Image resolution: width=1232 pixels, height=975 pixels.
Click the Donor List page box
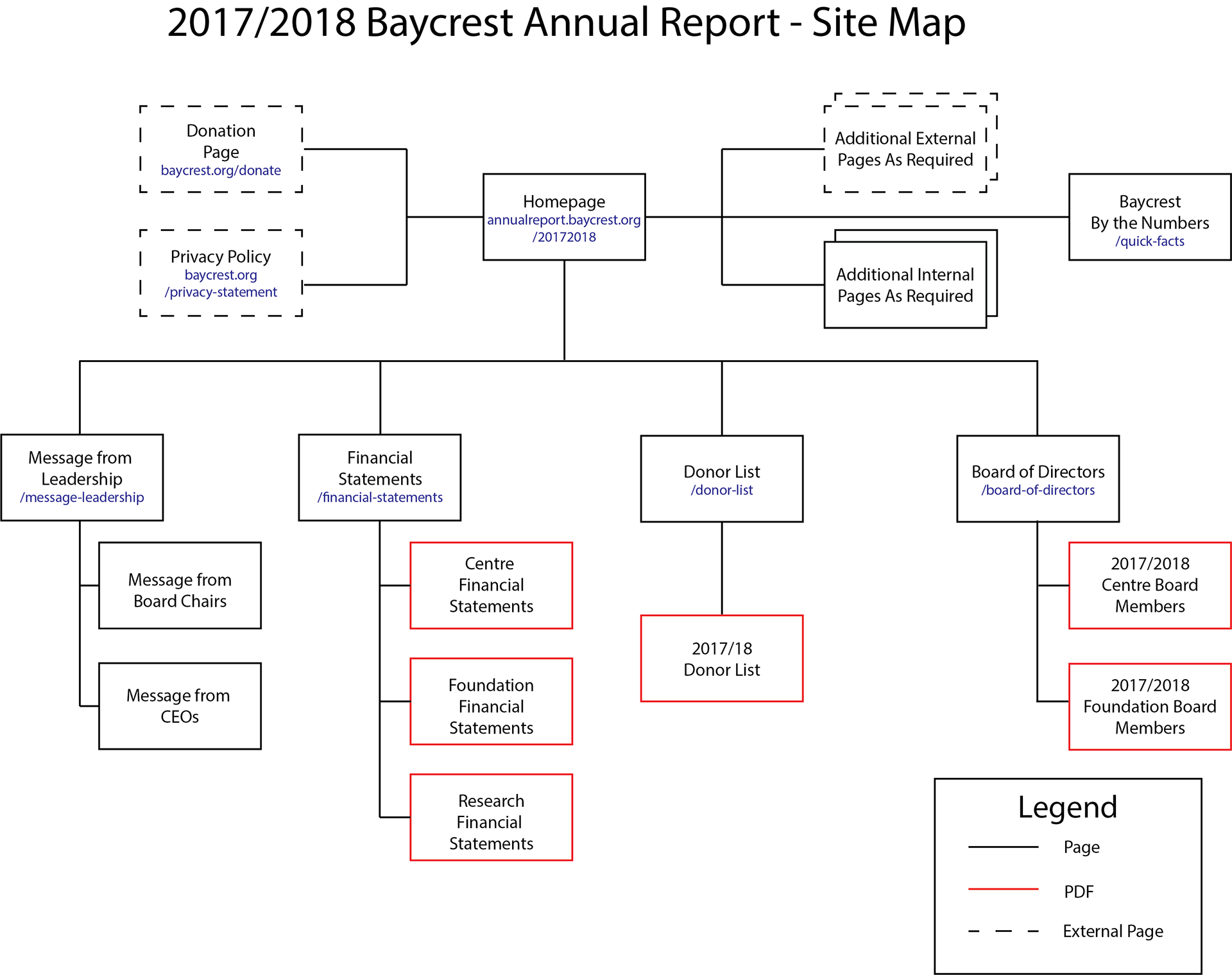(x=722, y=479)
